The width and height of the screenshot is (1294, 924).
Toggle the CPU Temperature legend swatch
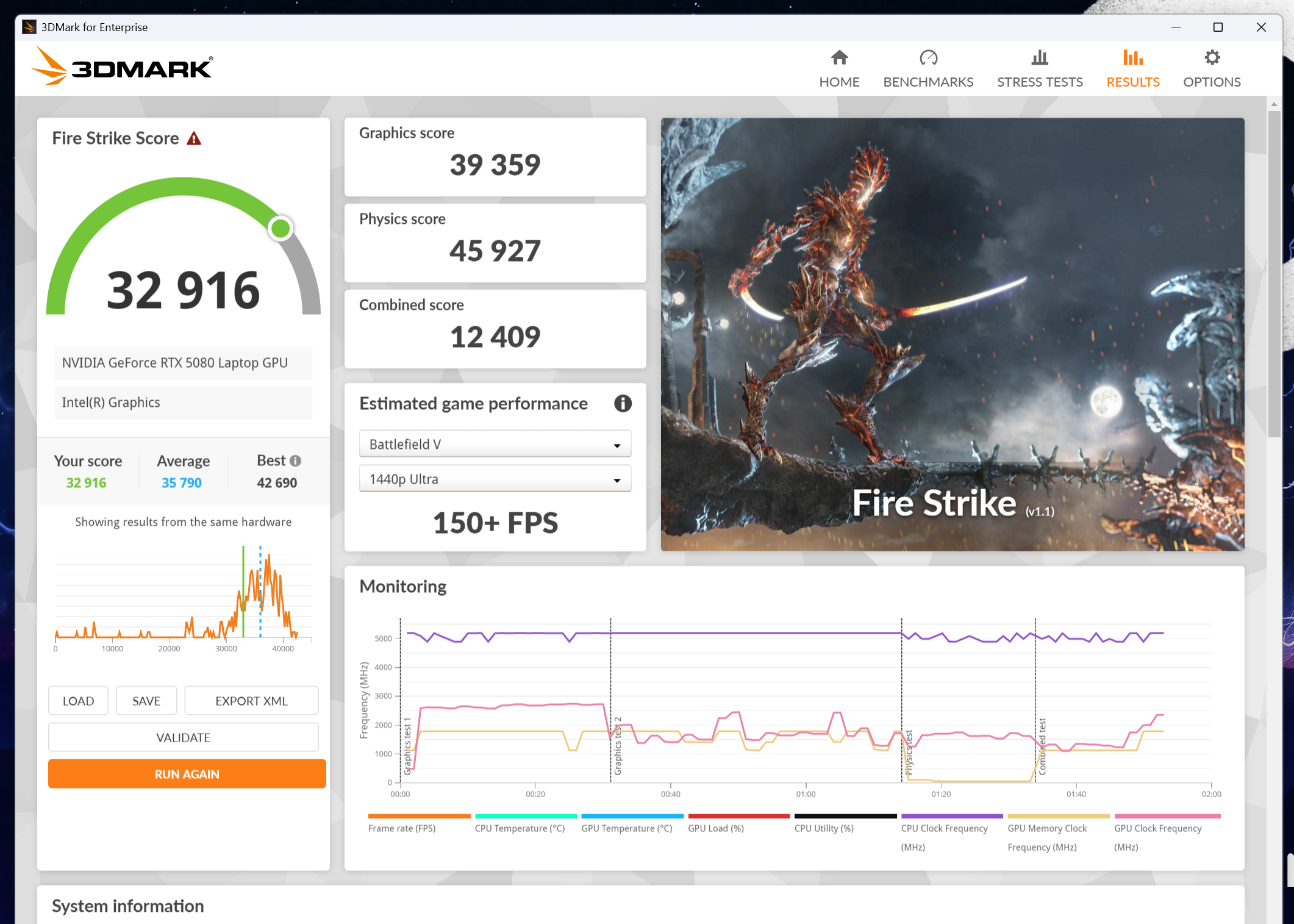[x=526, y=816]
